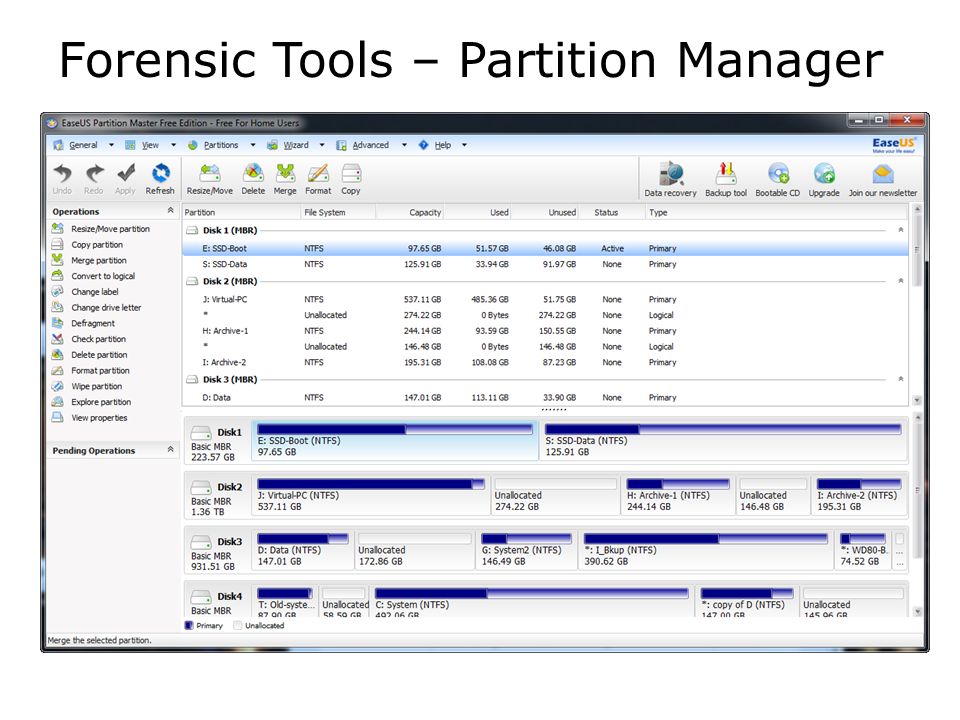Click the Upgrade globe icon
This screenshot has height=720, width=960.
[x=825, y=174]
